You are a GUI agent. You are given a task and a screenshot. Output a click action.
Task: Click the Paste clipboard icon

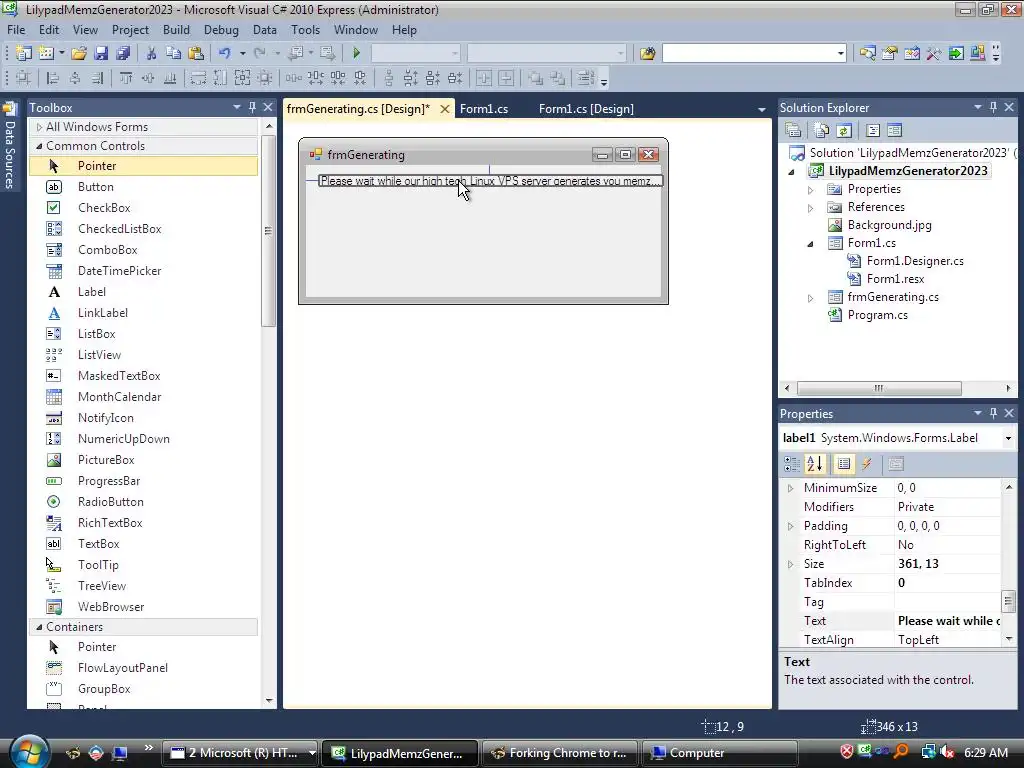tap(195, 53)
